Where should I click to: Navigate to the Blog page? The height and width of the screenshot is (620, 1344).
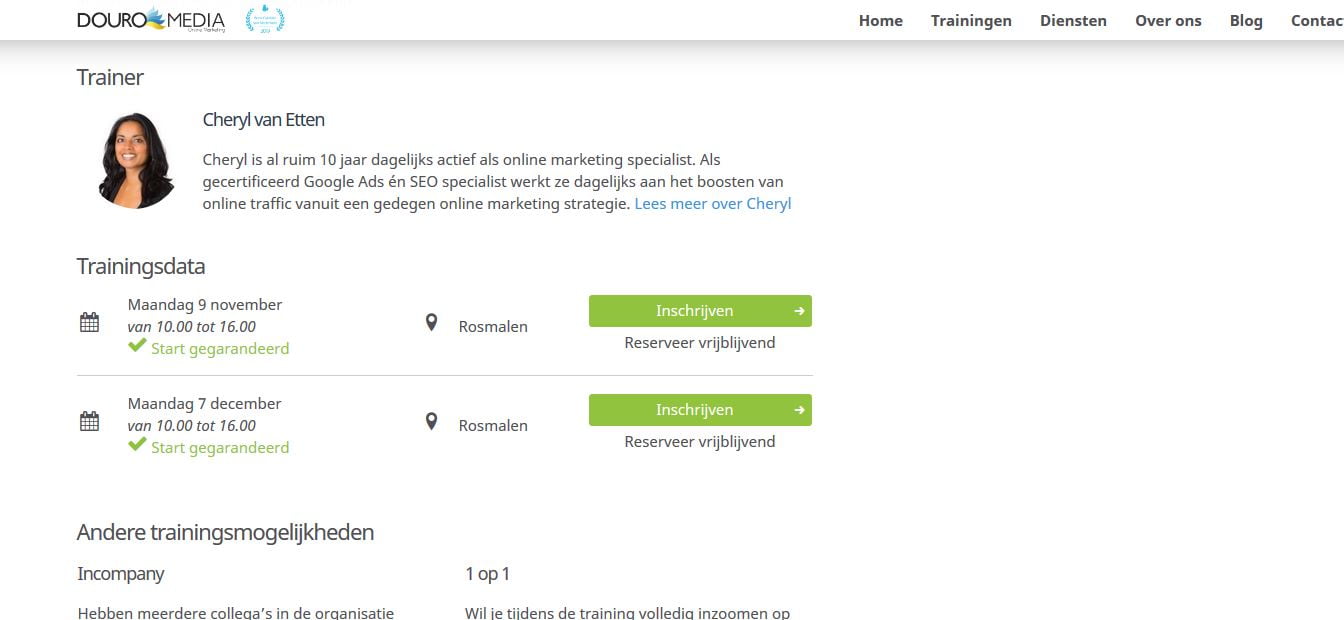(1246, 21)
